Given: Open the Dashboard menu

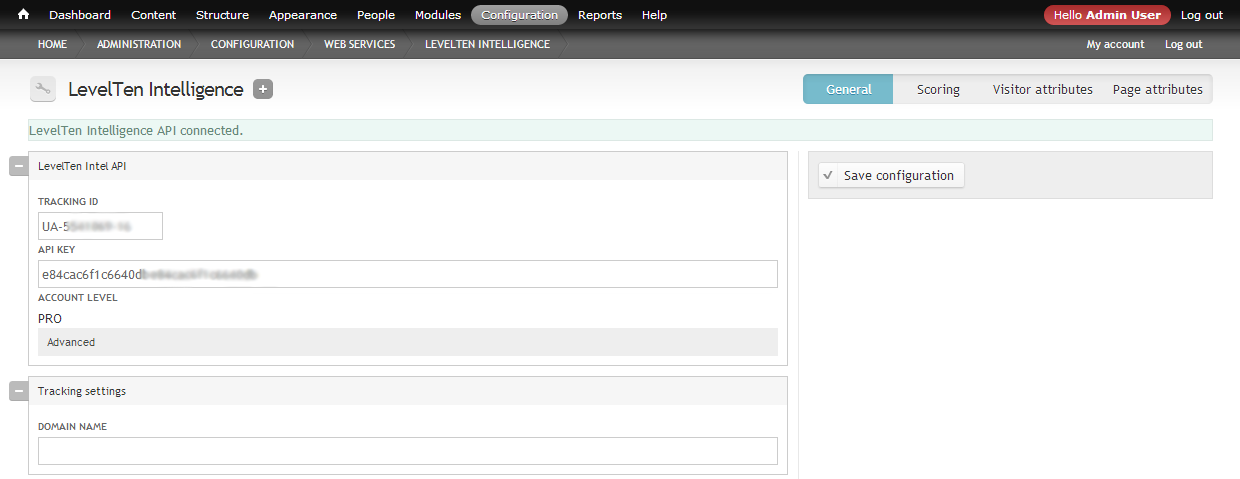Looking at the screenshot, I should [x=80, y=15].
